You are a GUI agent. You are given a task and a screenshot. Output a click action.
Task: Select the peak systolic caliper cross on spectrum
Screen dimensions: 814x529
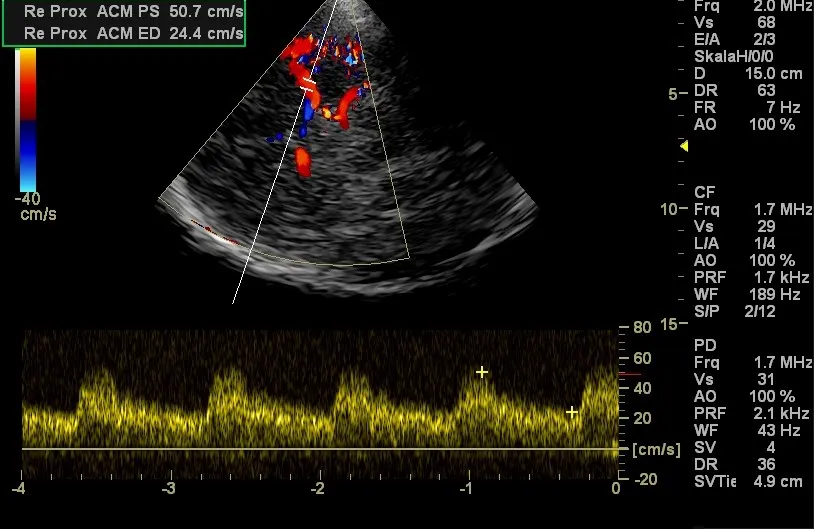point(482,372)
